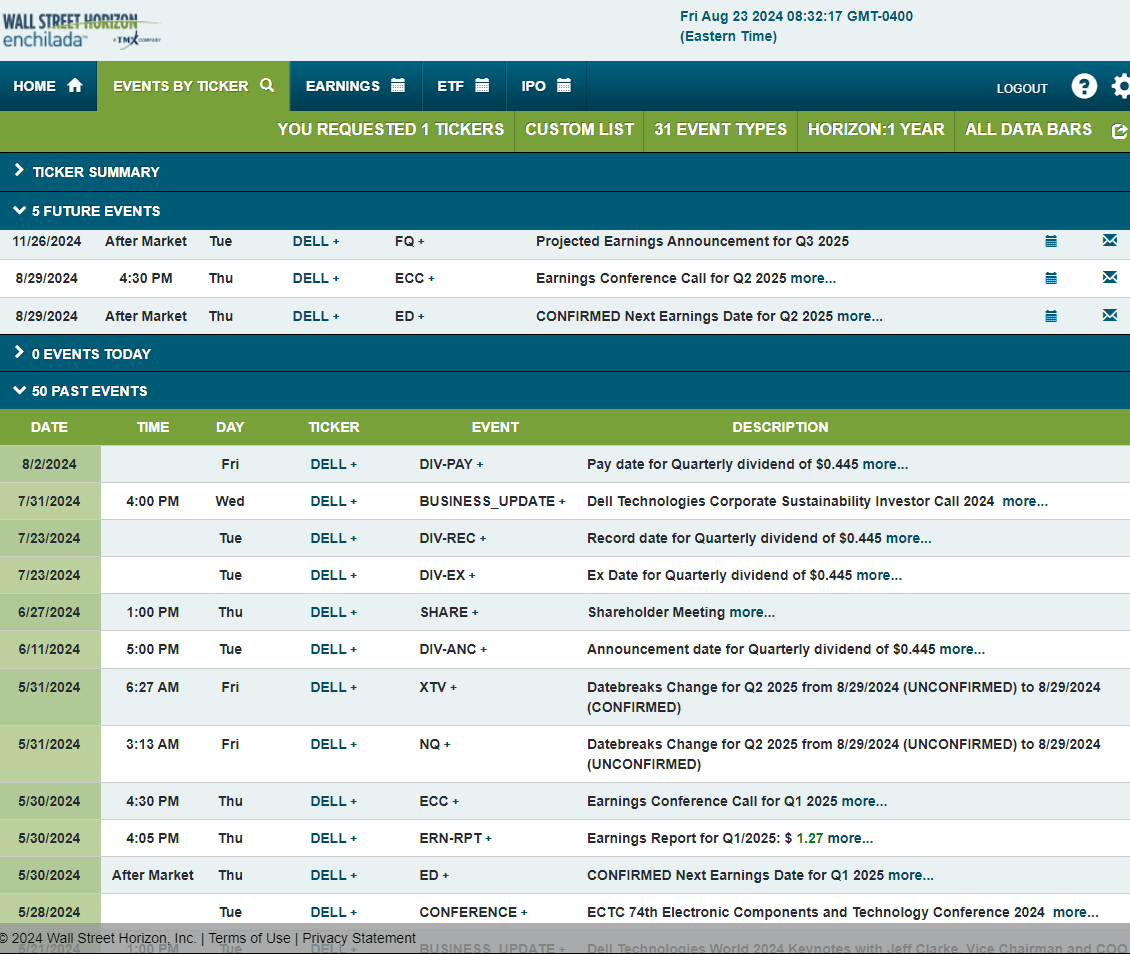The height and width of the screenshot is (954, 1130).
Task: Click the All Data Bars option
Action: click(1028, 130)
